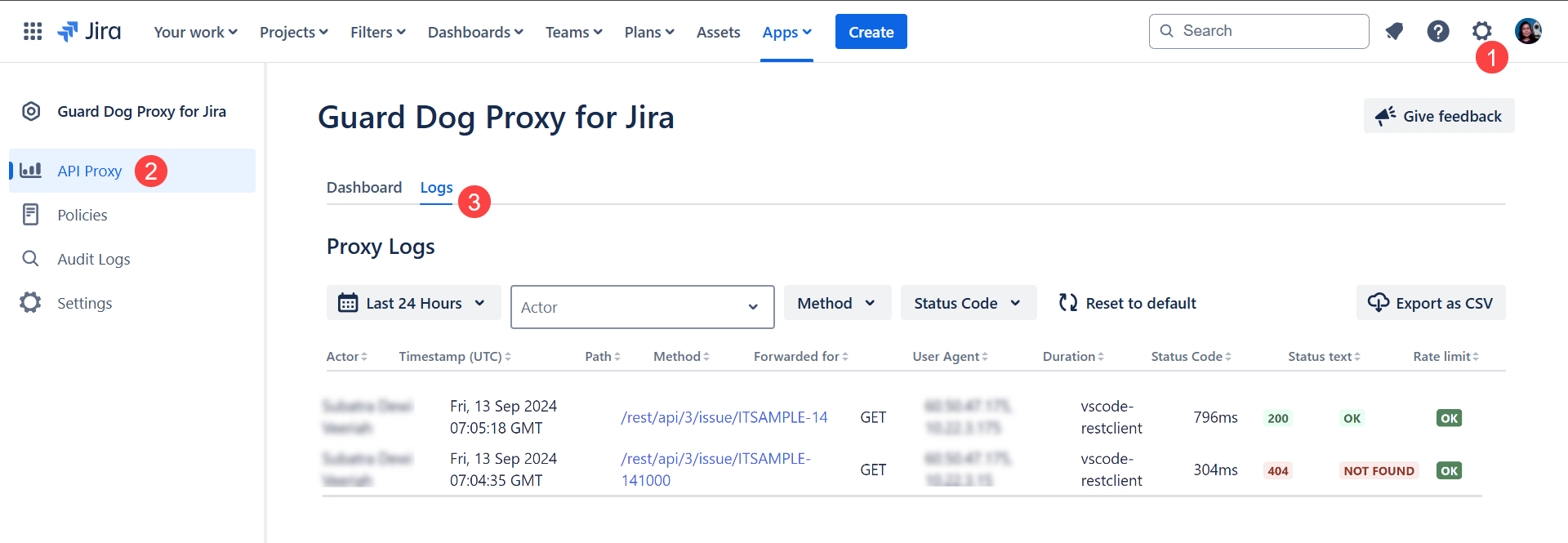Viewport: 1568px width, 543px height.
Task: Expand the Your work menu
Action: pos(195,32)
